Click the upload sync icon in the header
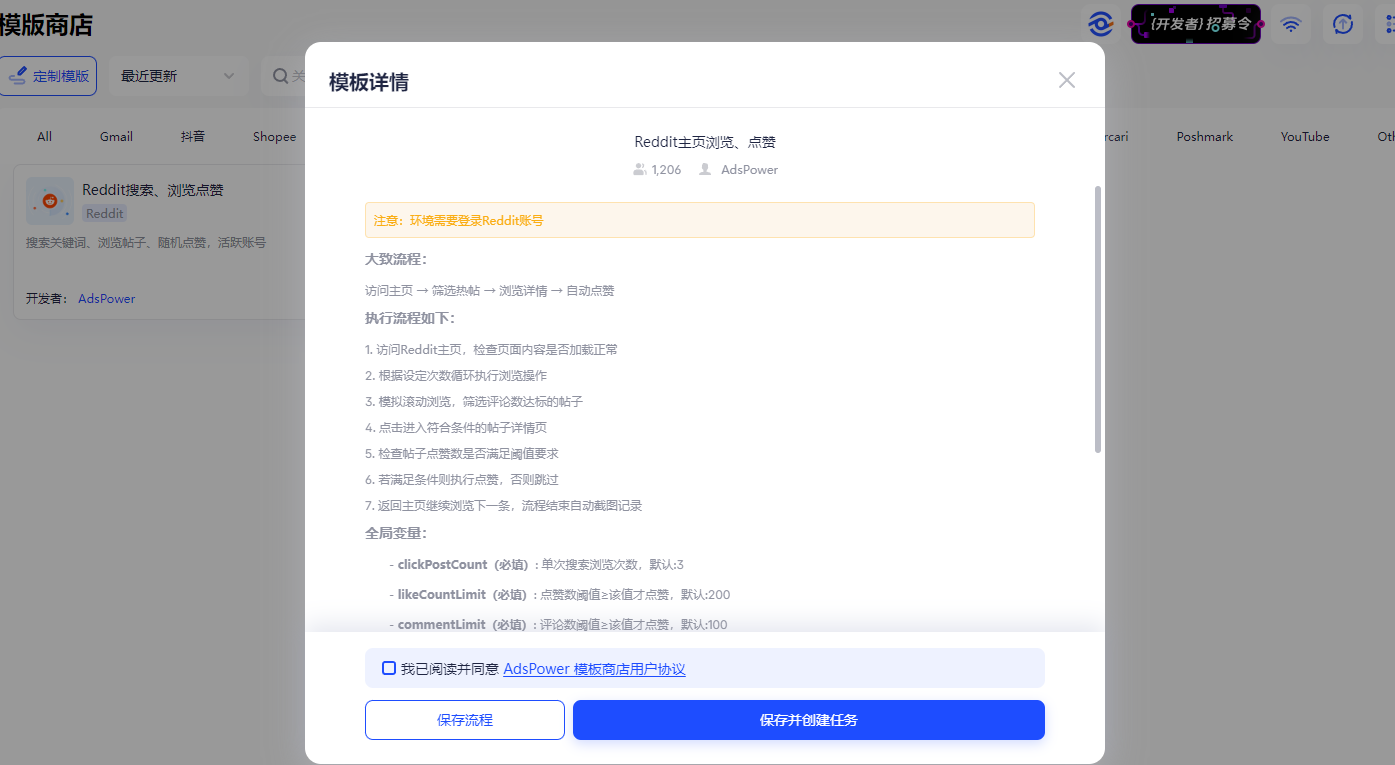This screenshot has height=765, width=1395. [x=1343, y=24]
